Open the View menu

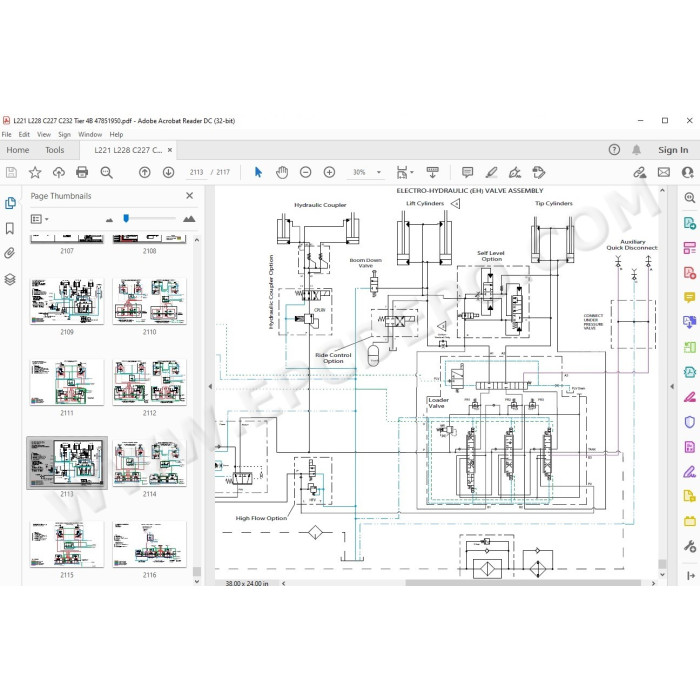tap(44, 134)
